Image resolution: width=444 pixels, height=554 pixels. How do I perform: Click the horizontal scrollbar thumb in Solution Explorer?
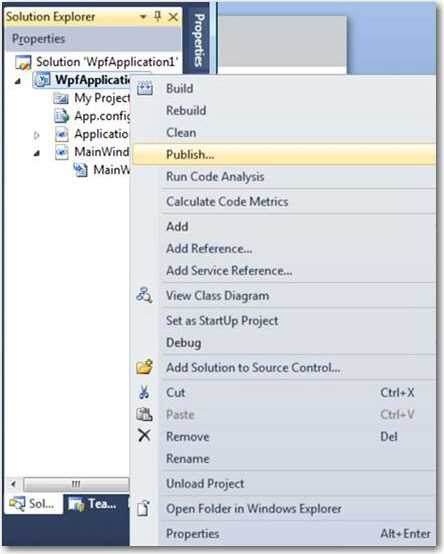76,484
